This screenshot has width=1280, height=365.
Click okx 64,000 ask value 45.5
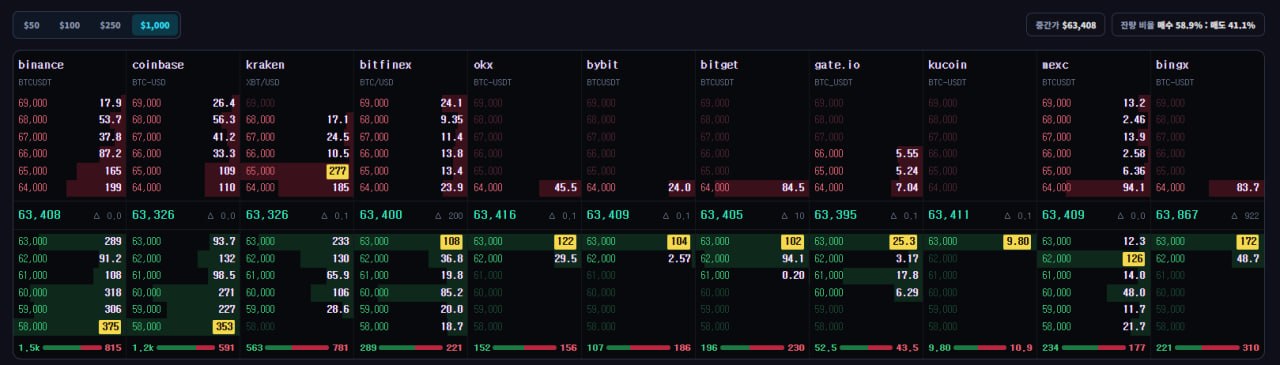tap(565, 188)
